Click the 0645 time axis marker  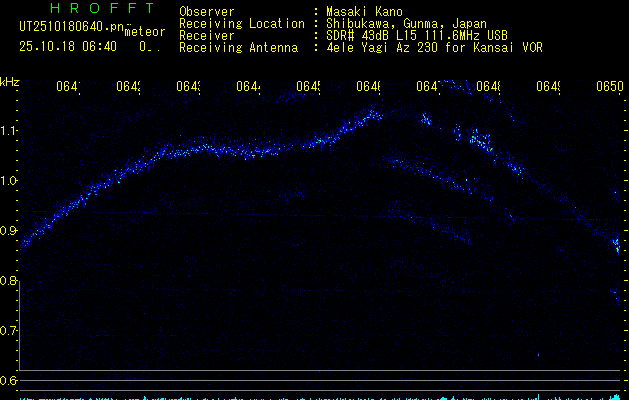(308, 86)
